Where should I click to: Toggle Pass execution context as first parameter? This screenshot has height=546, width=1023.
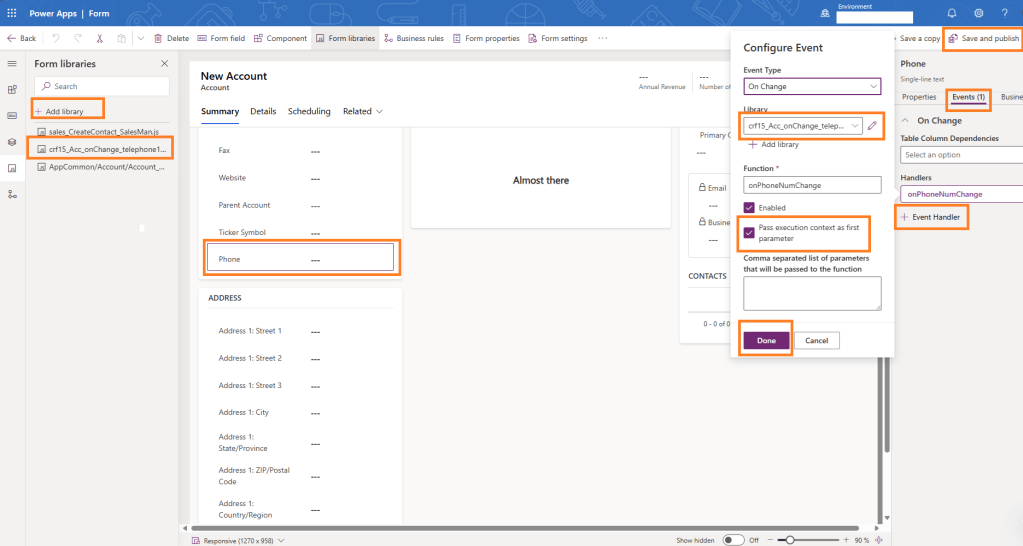pyautogui.click(x=749, y=233)
